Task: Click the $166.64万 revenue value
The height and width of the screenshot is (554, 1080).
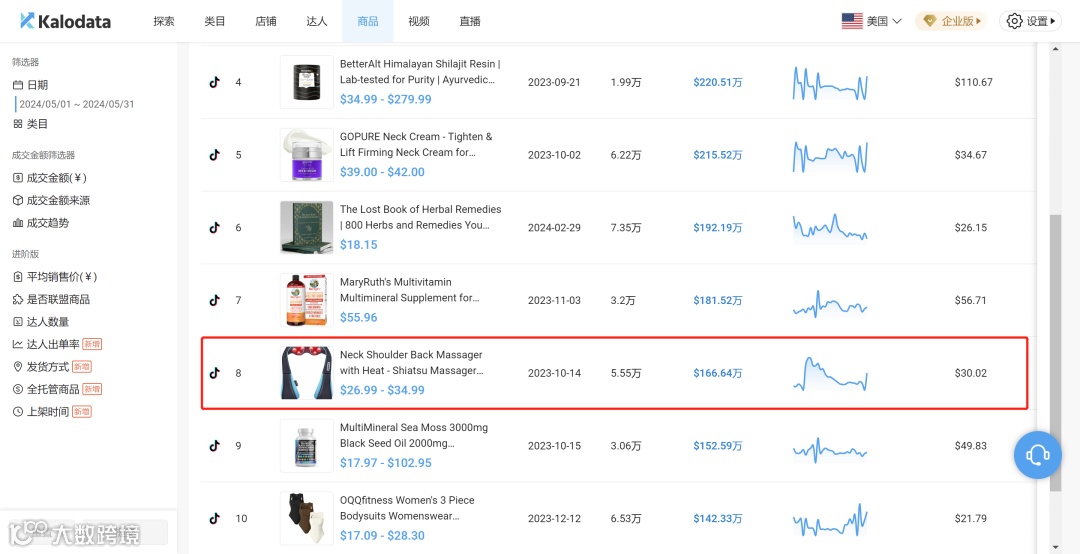Action: coord(718,373)
